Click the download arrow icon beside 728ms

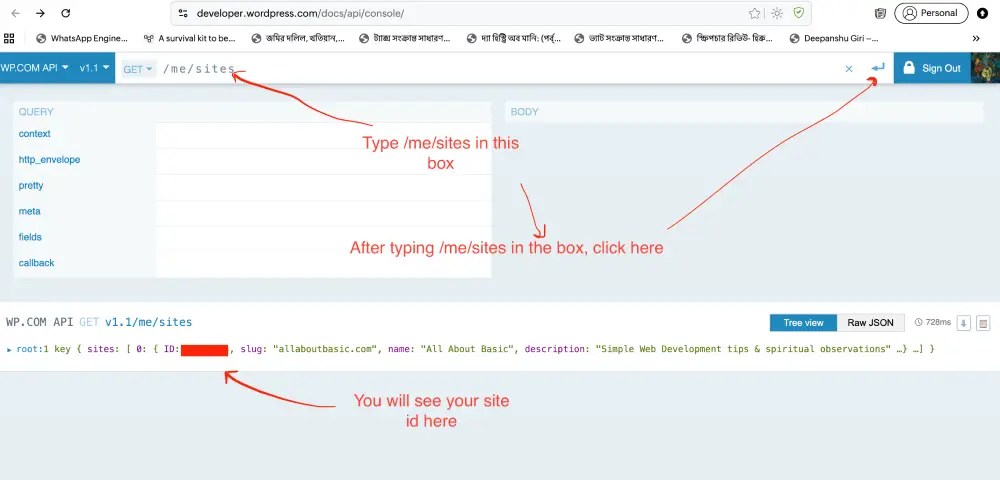click(964, 323)
